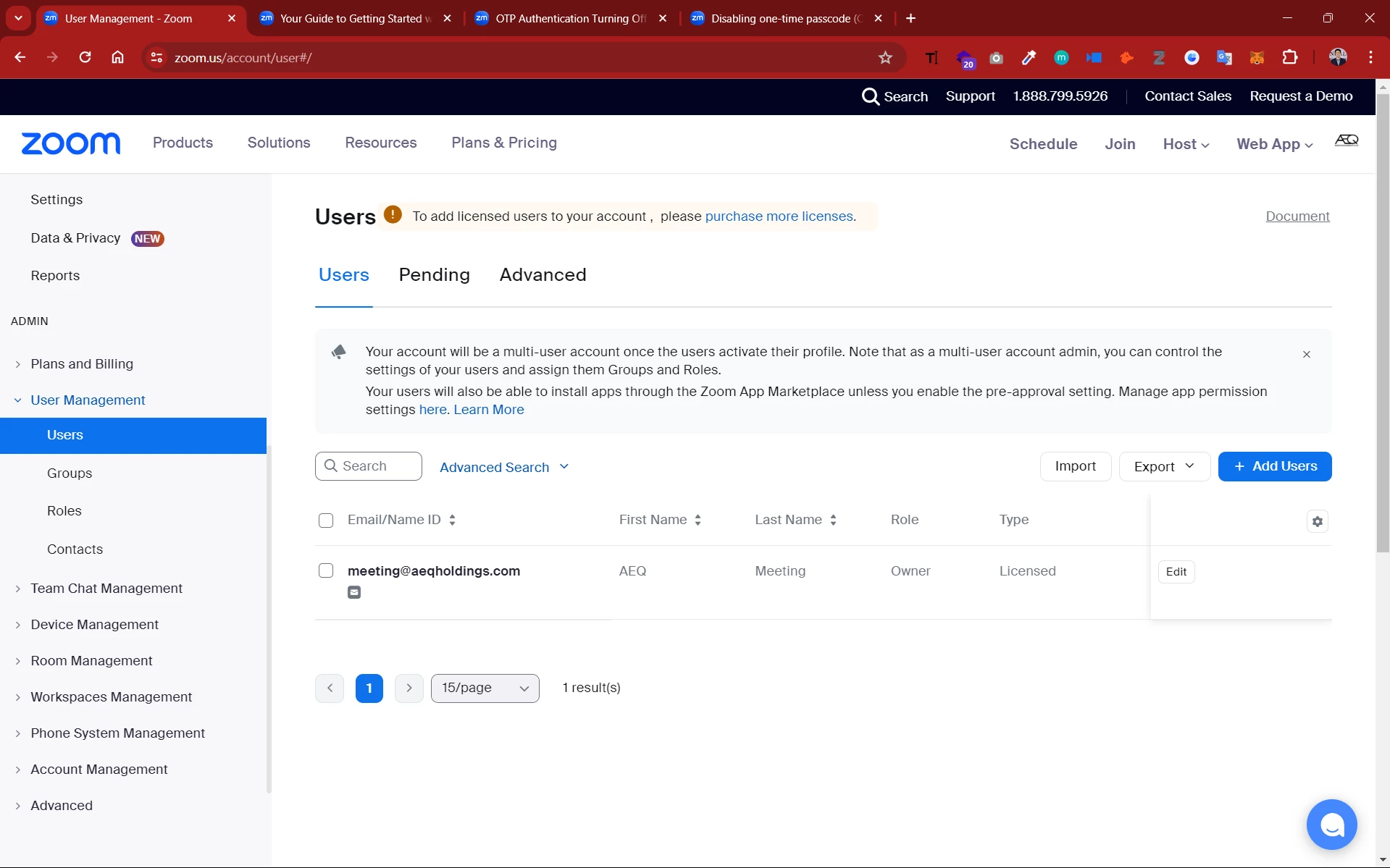Go to previous page arrow

click(x=330, y=688)
